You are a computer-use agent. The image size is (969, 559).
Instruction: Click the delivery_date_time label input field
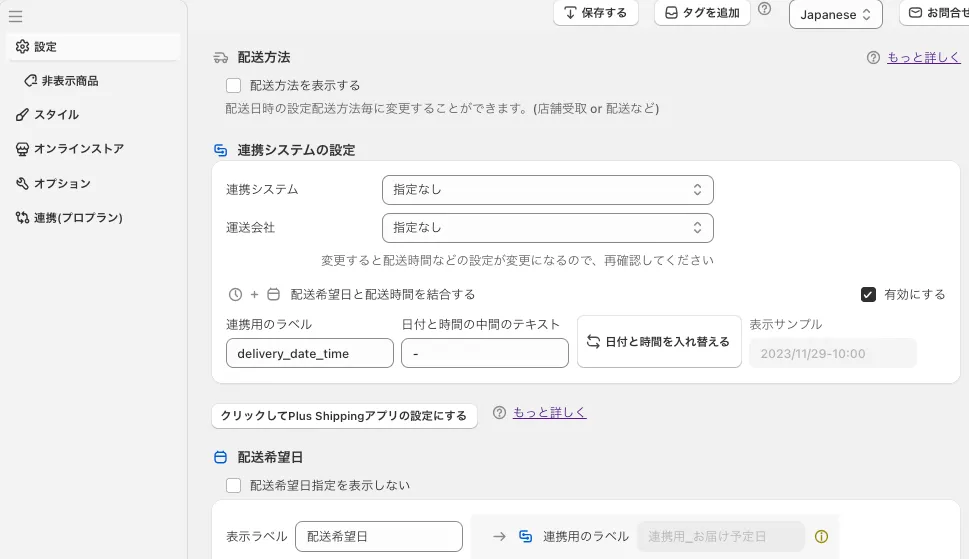tap(309, 353)
